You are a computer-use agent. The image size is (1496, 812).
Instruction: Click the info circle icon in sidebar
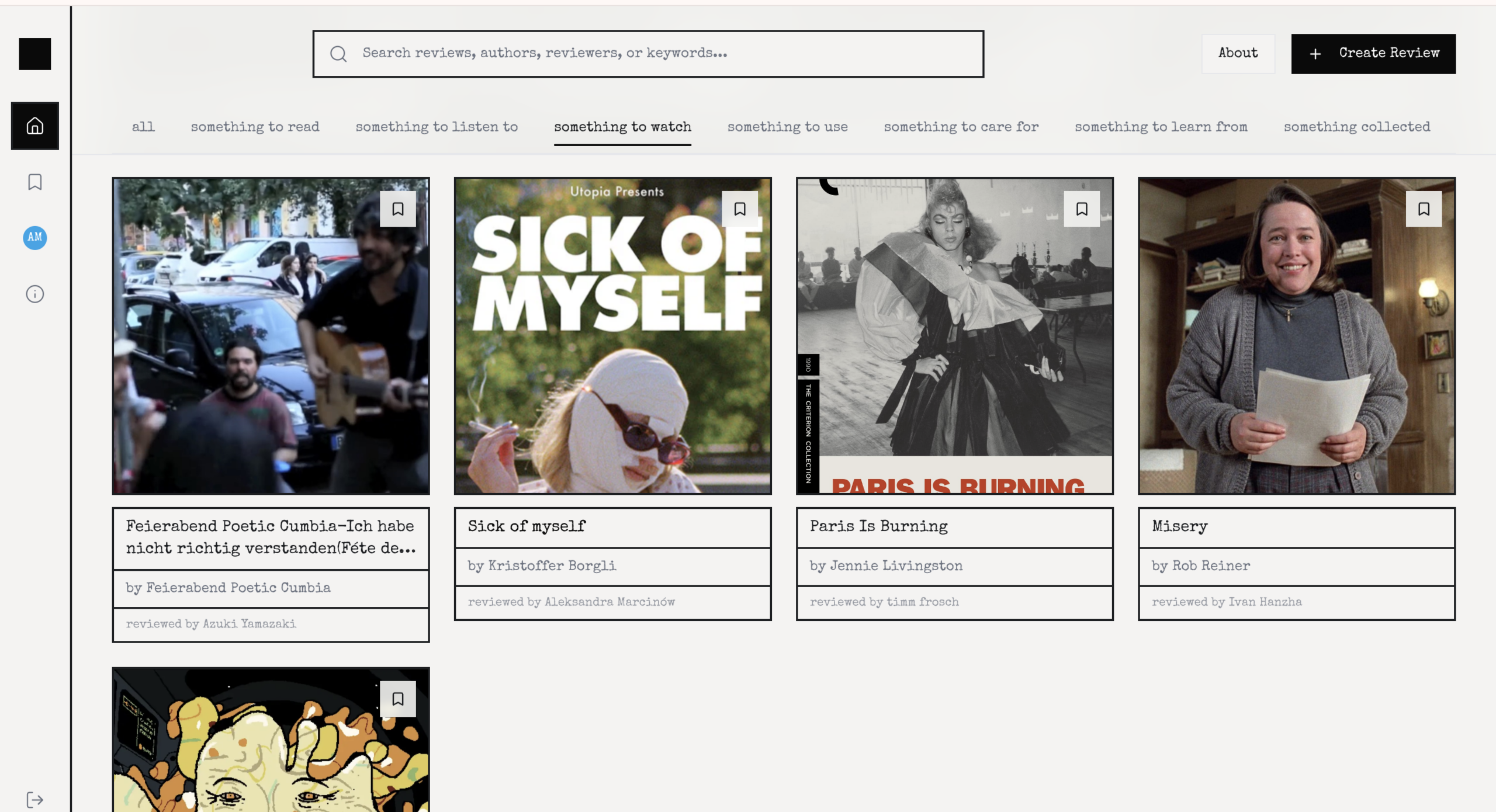click(x=35, y=294)
